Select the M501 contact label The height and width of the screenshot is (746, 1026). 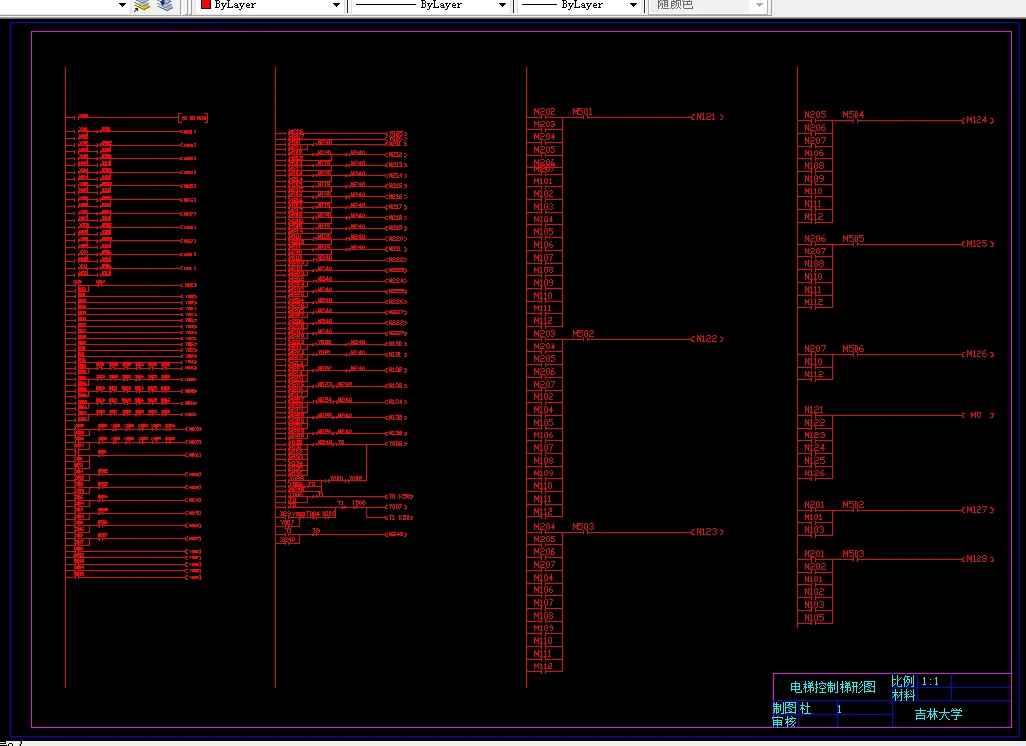[582, 112]
